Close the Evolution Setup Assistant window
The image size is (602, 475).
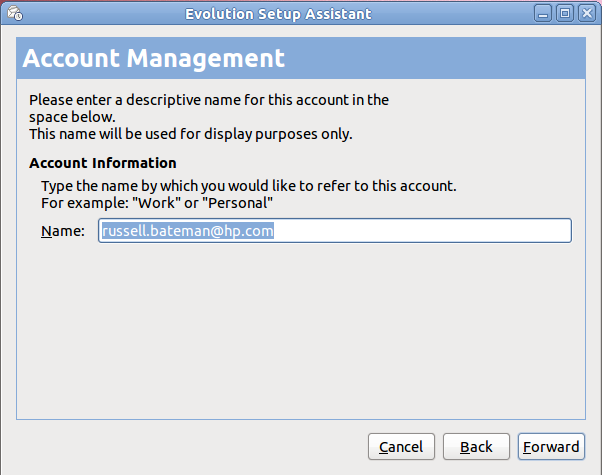click(587, 13)
